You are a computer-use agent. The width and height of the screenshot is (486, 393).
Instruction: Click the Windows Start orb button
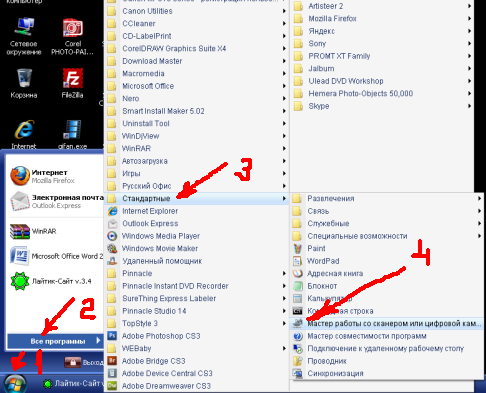click(15, 384)
